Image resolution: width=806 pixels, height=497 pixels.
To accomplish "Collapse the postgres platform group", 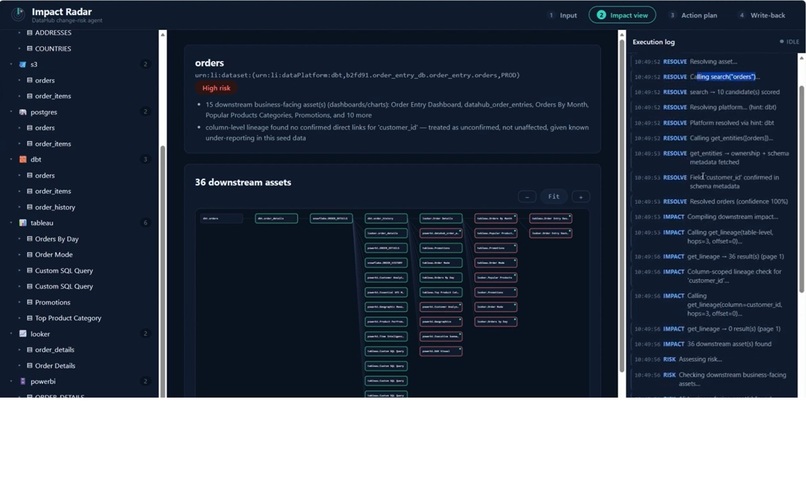I will point(11,112).
